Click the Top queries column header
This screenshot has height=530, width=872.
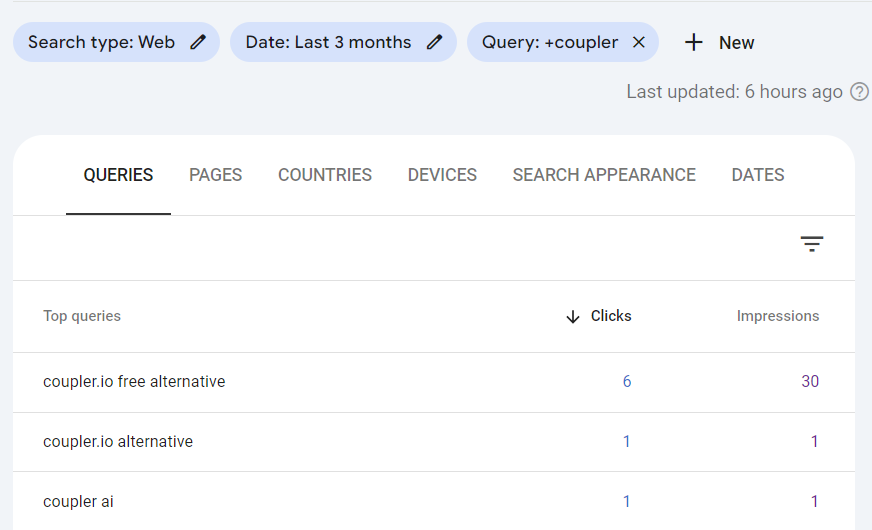pyautogui.click(x=82, y=316)
